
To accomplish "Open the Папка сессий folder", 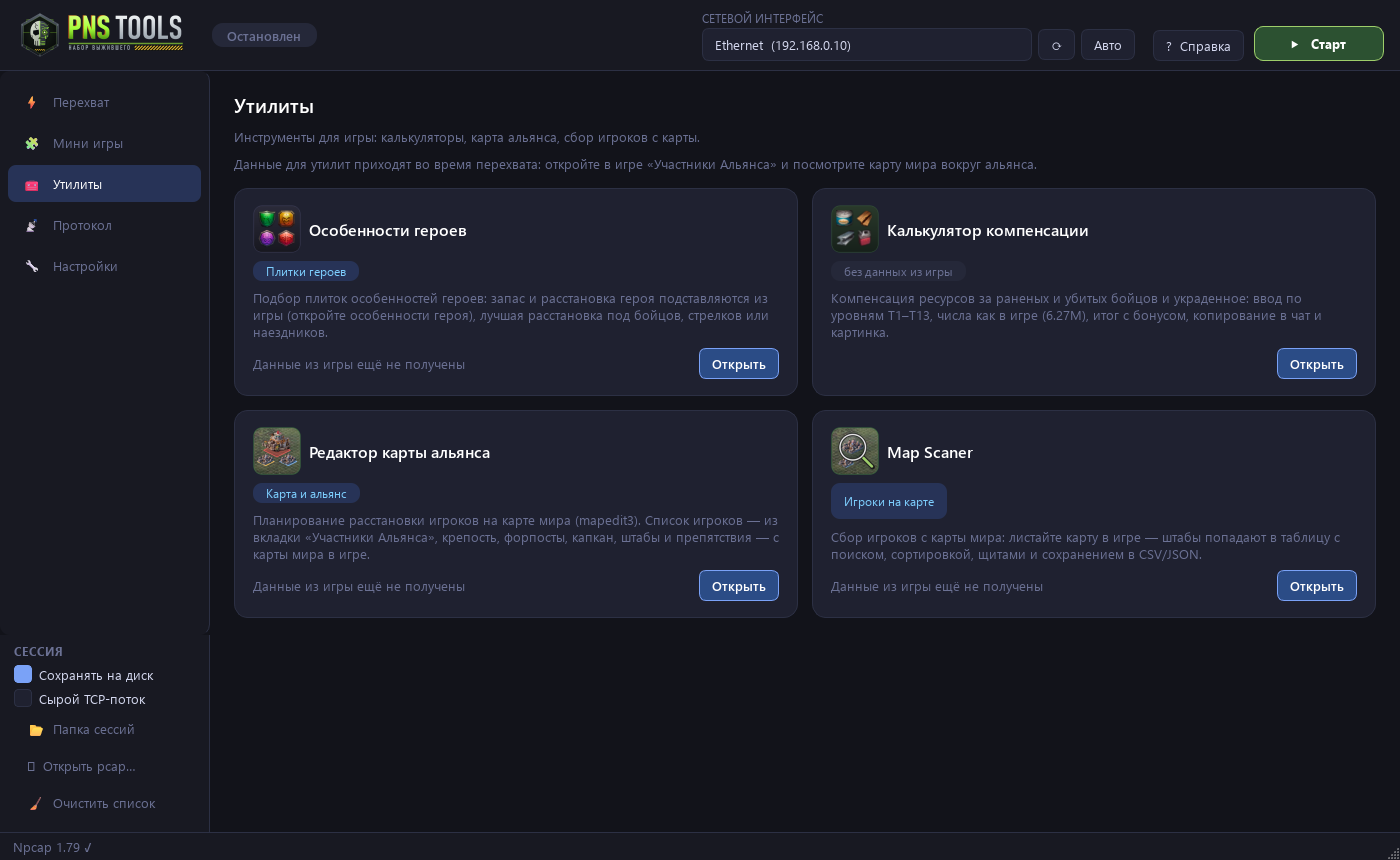I will (x=104, y=730).
